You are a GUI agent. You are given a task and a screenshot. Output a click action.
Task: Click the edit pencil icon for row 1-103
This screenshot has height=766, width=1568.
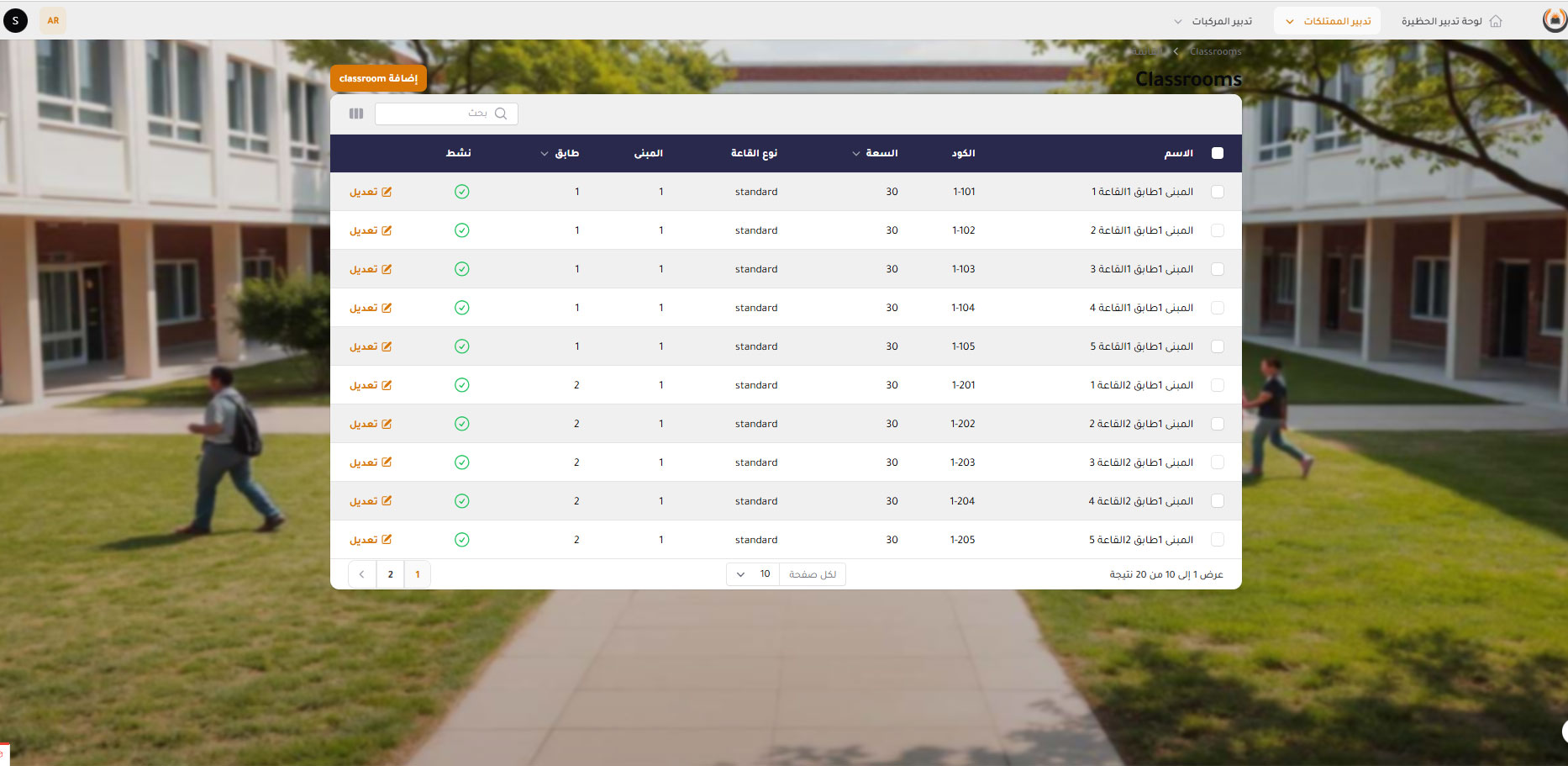[x=387, y=269]
